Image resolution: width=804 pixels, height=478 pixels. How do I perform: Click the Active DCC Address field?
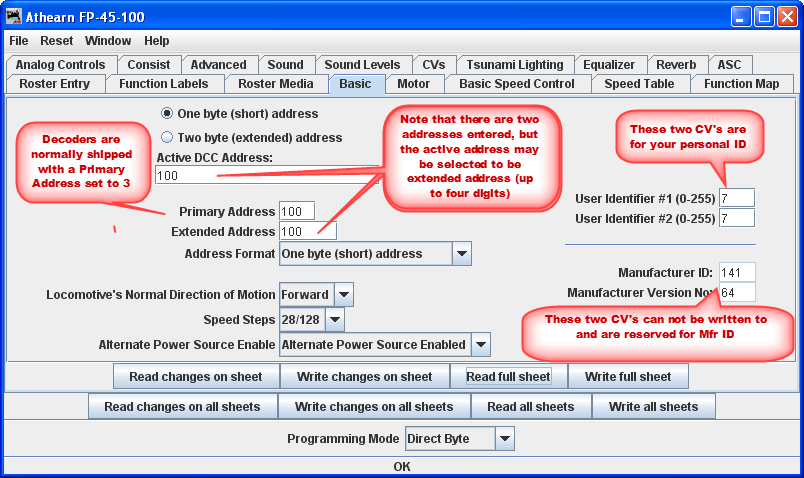click(267, 175)
